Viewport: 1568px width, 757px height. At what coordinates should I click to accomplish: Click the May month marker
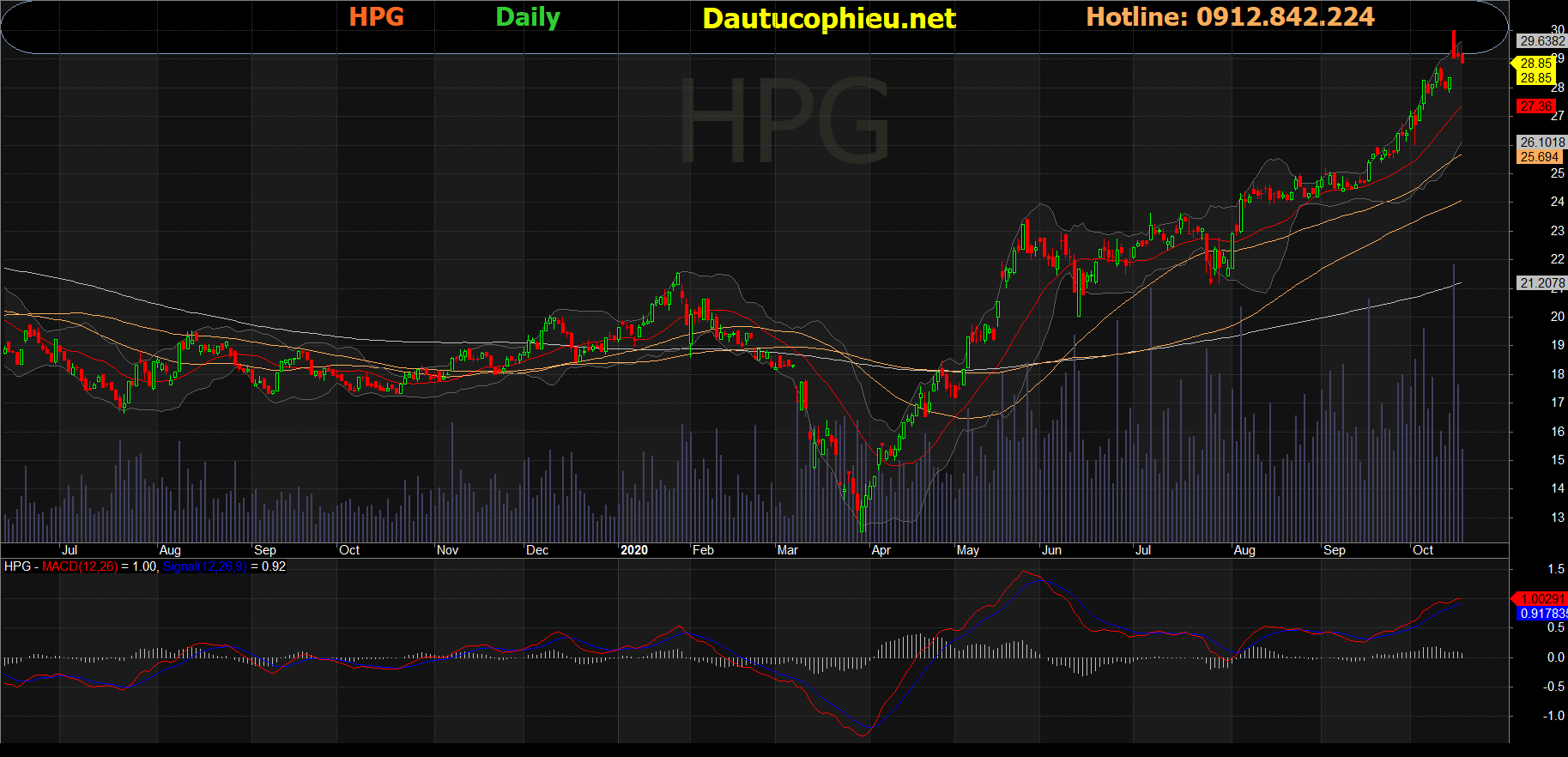pos(968,550)
